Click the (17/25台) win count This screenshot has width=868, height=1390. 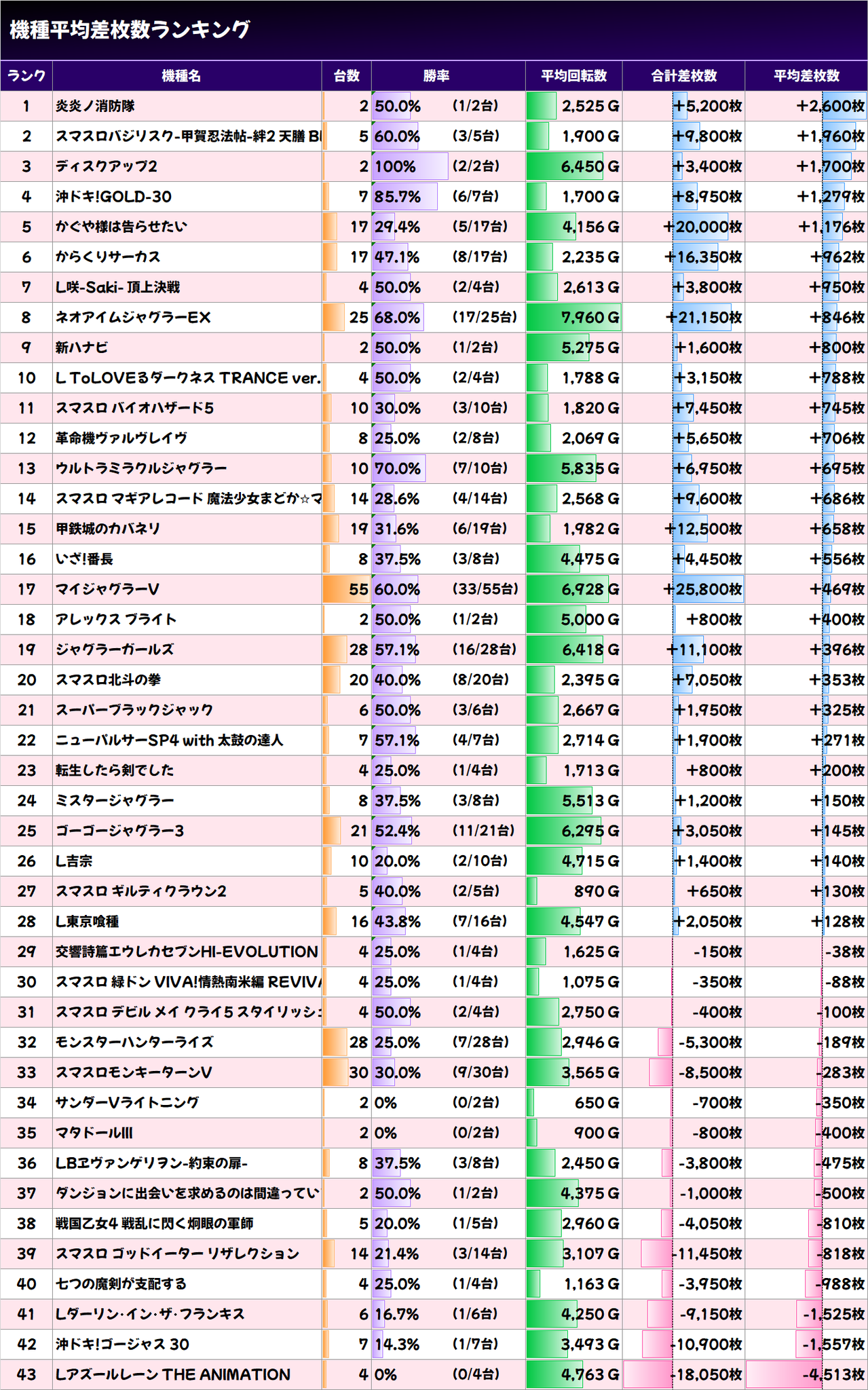point(485,318)
